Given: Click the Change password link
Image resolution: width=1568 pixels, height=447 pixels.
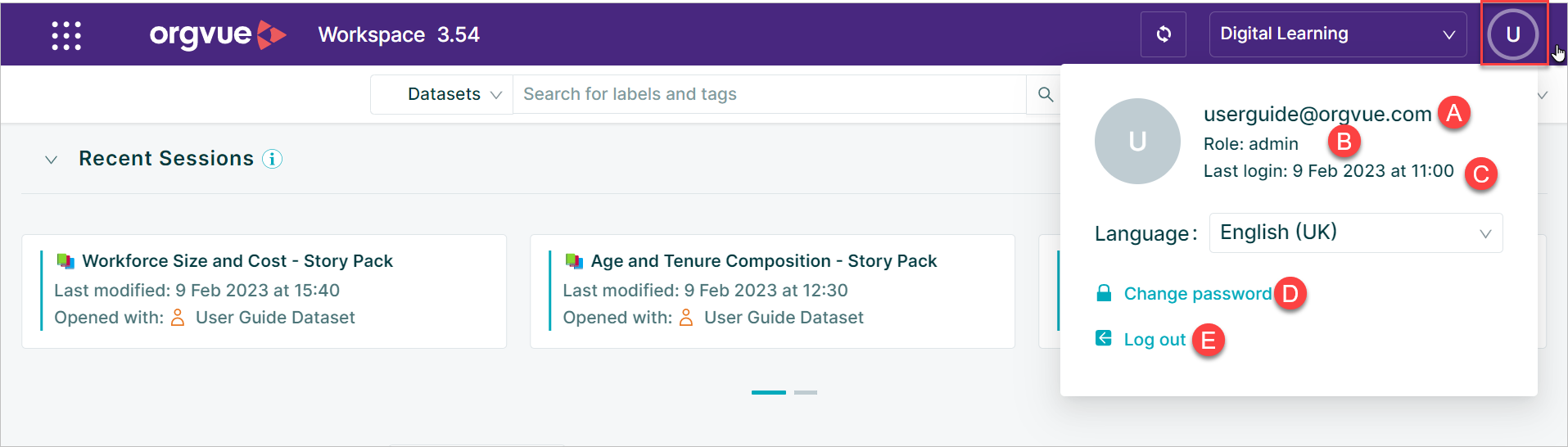Looking at the screenshot, I should coord(1197,294).
